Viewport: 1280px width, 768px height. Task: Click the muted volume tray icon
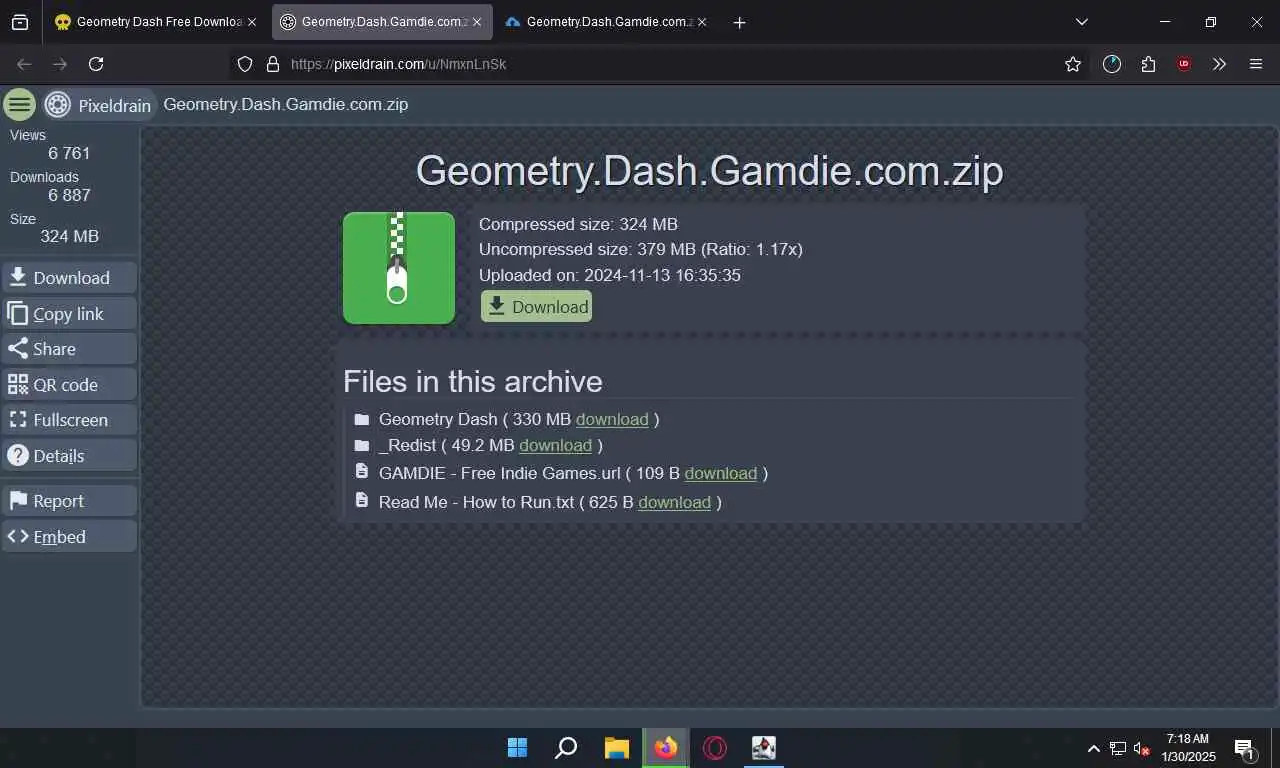tap(1141, 748)
